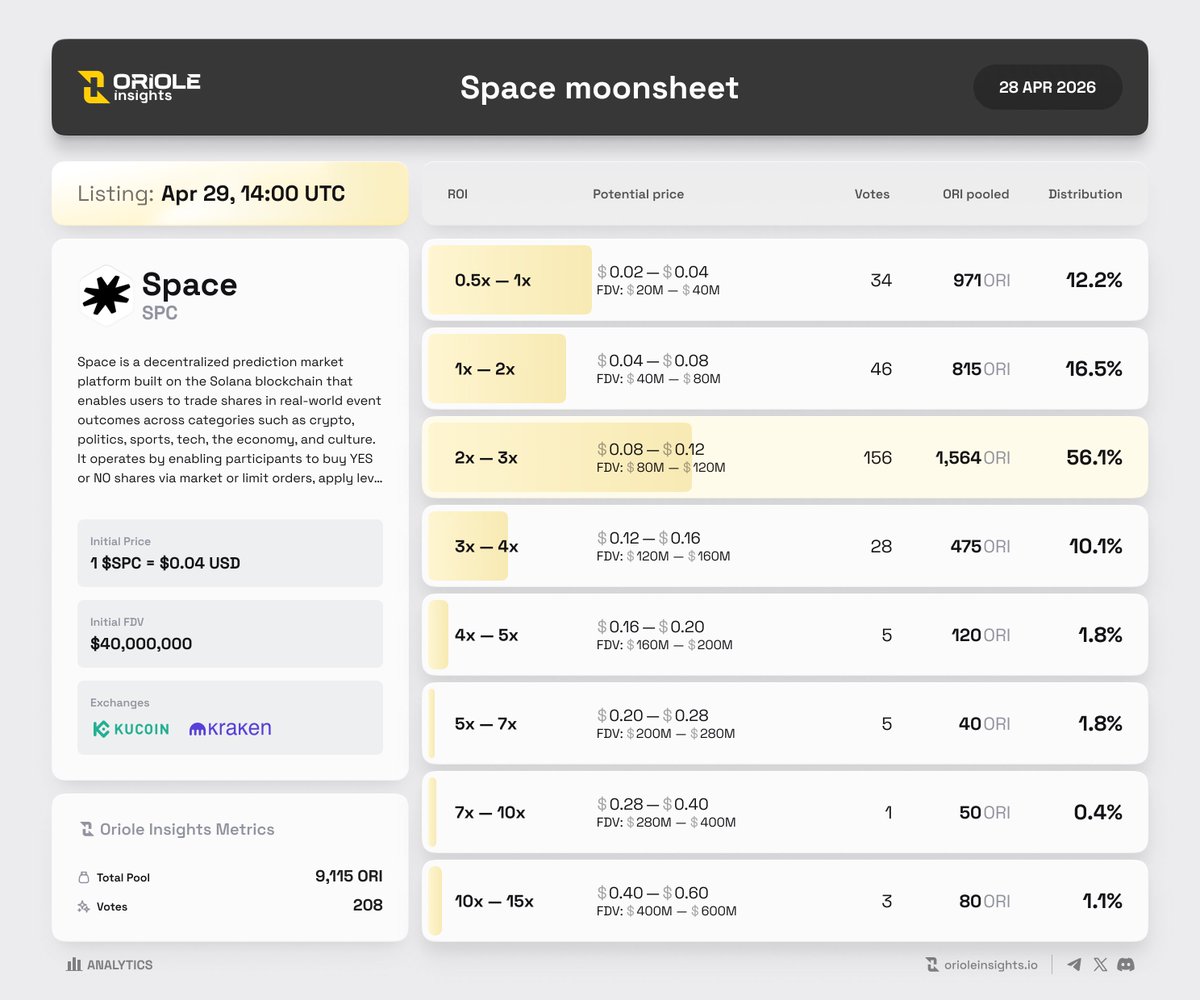Click the Space moonsheet title

coord(599,87)
